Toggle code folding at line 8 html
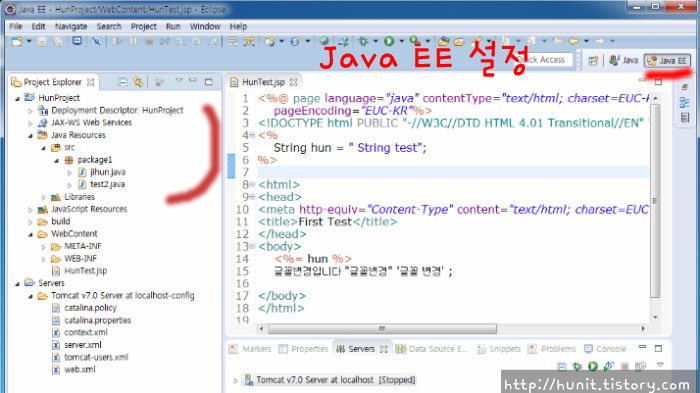Screen dimensions: 700x393 pyautogui.click(x=252, y=184)
